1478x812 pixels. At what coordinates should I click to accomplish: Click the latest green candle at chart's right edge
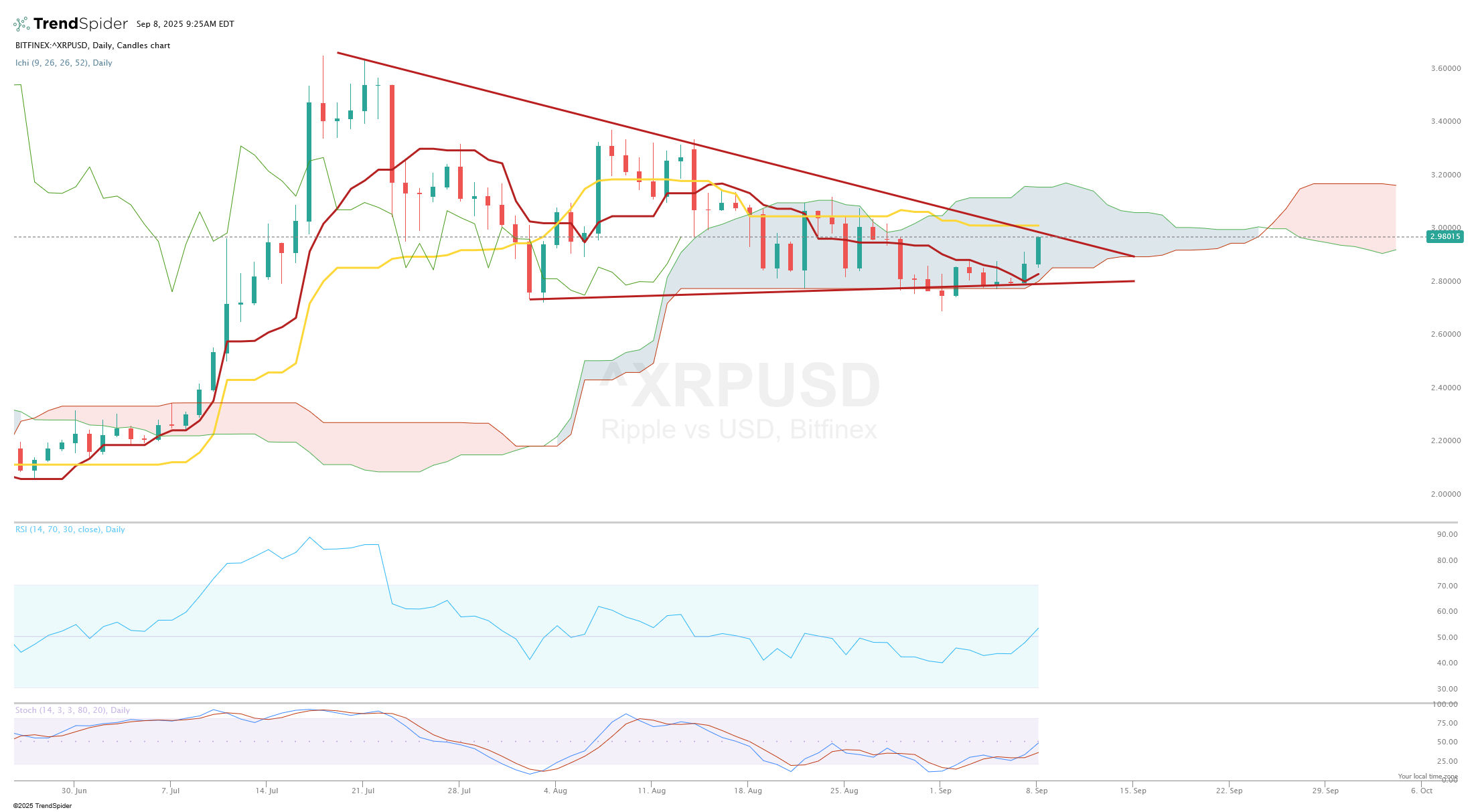[x=1038, y=251]
